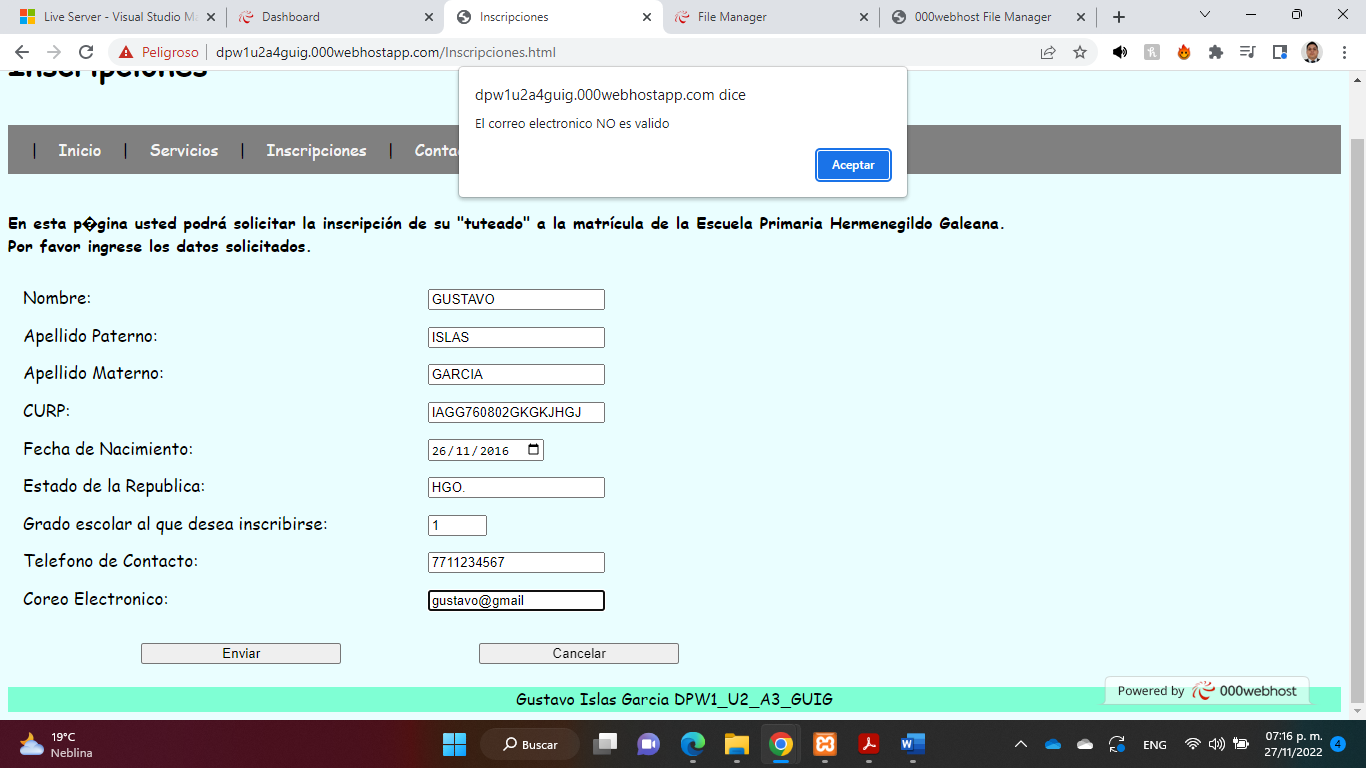Open the weather widget showing 19°C
Viewport: 1366px width, 768px height.
tap(56, 744)
